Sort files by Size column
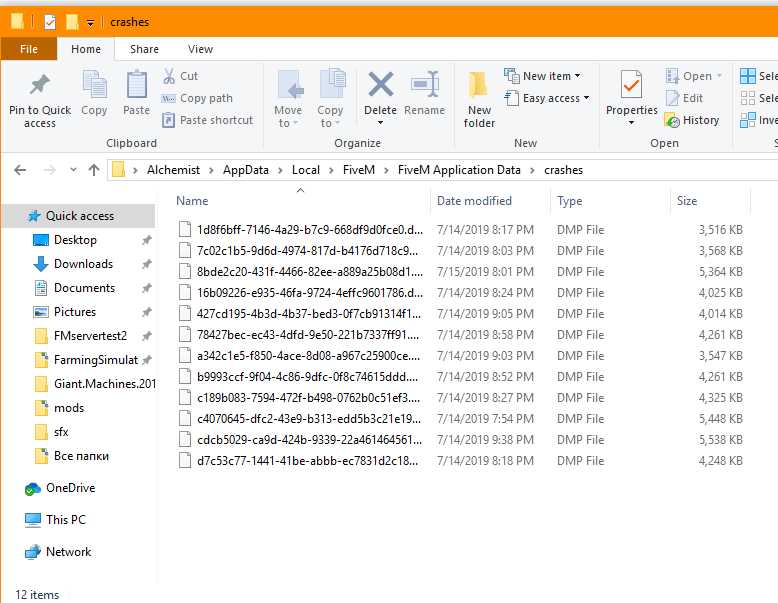The image size is (778, 603). 687,201
